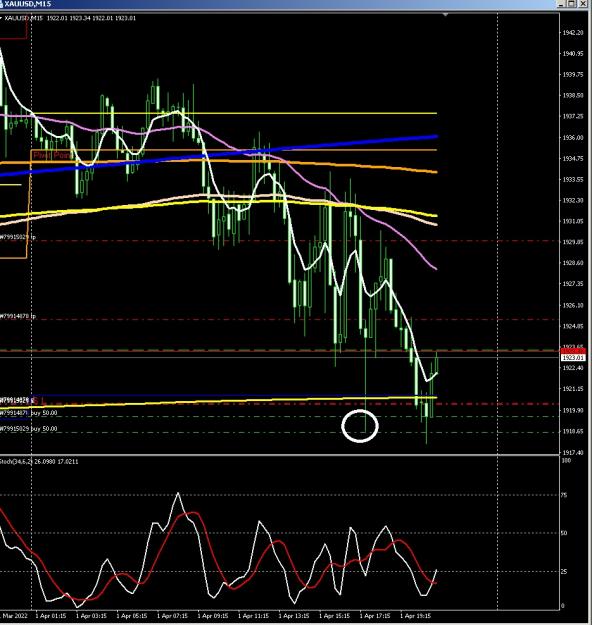
Task: Click the 1928.60 price axis label
Action: 573,263
